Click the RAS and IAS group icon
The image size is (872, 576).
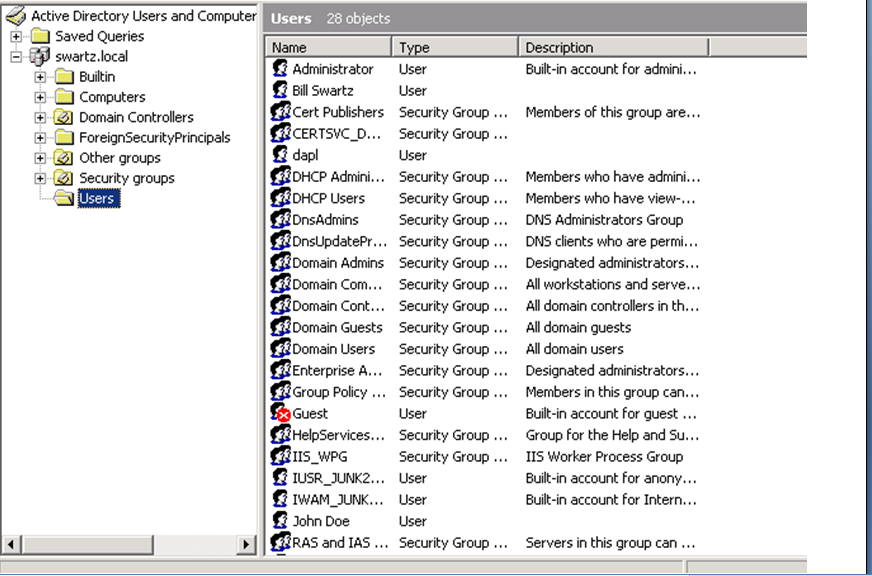280,542
